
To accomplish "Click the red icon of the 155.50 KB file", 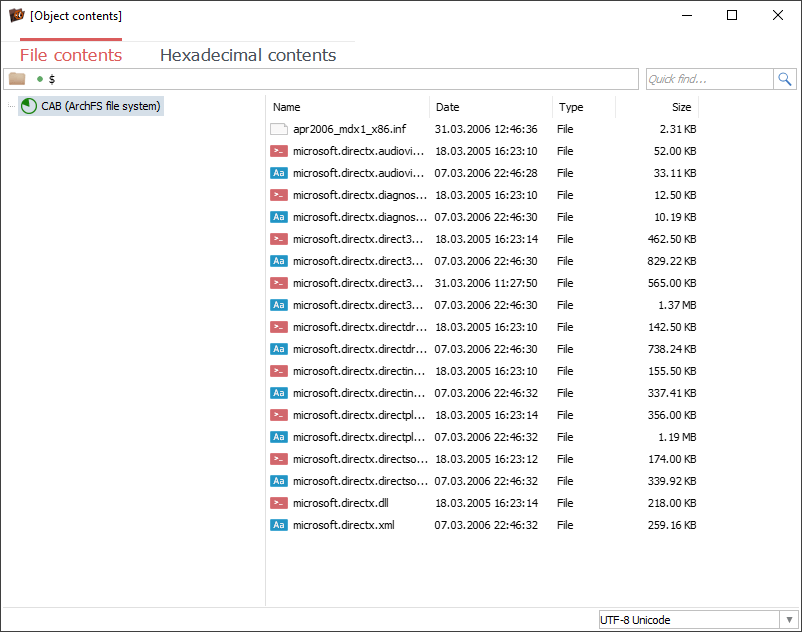I will coord(279,371).
